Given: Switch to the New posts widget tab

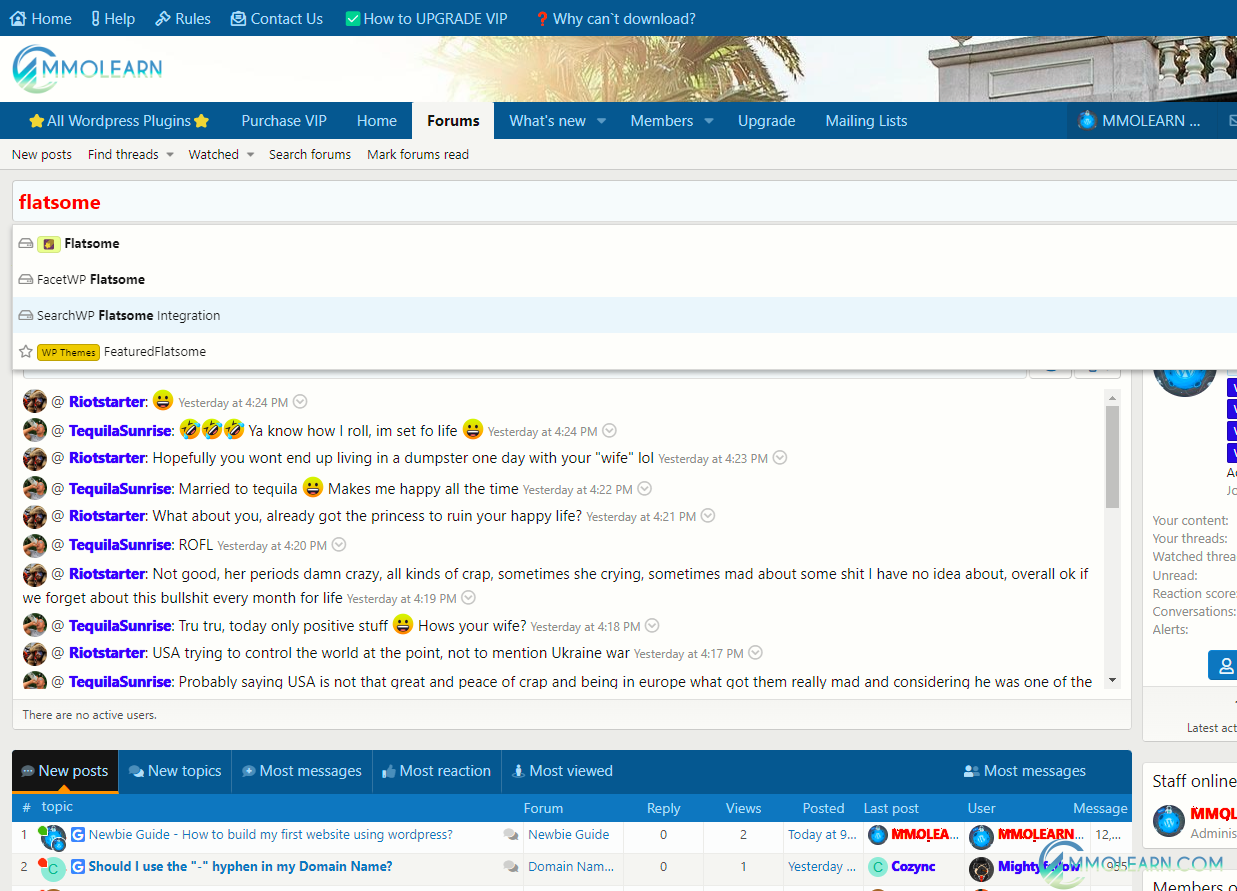Looking at the screenshot, I should click(x=65, y=771).
